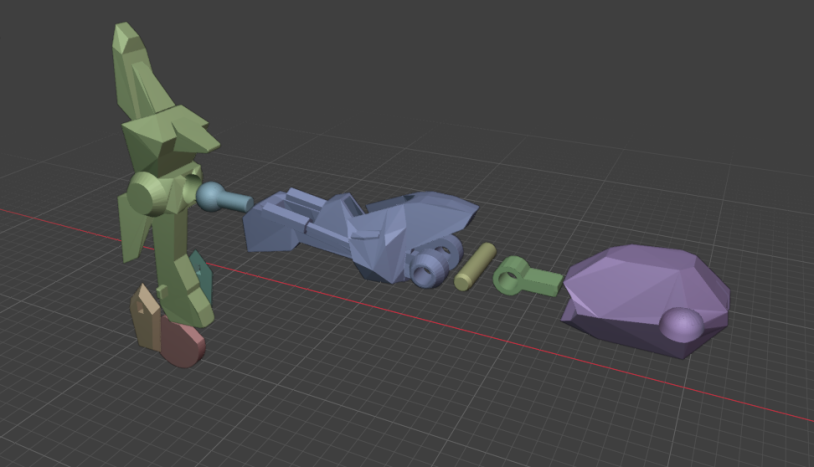Screen dimensions: 814x467
Task: Select the green ring connector piece
Action: 527,277
